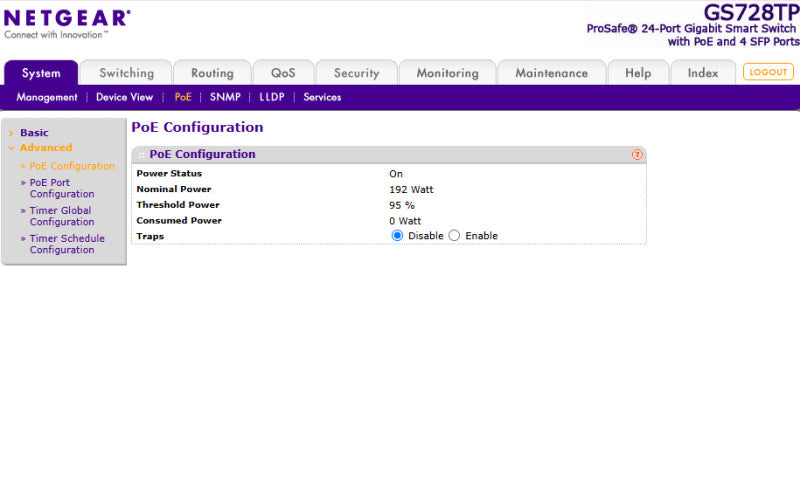Click the "Power Status" label

[x=169, y=173]
